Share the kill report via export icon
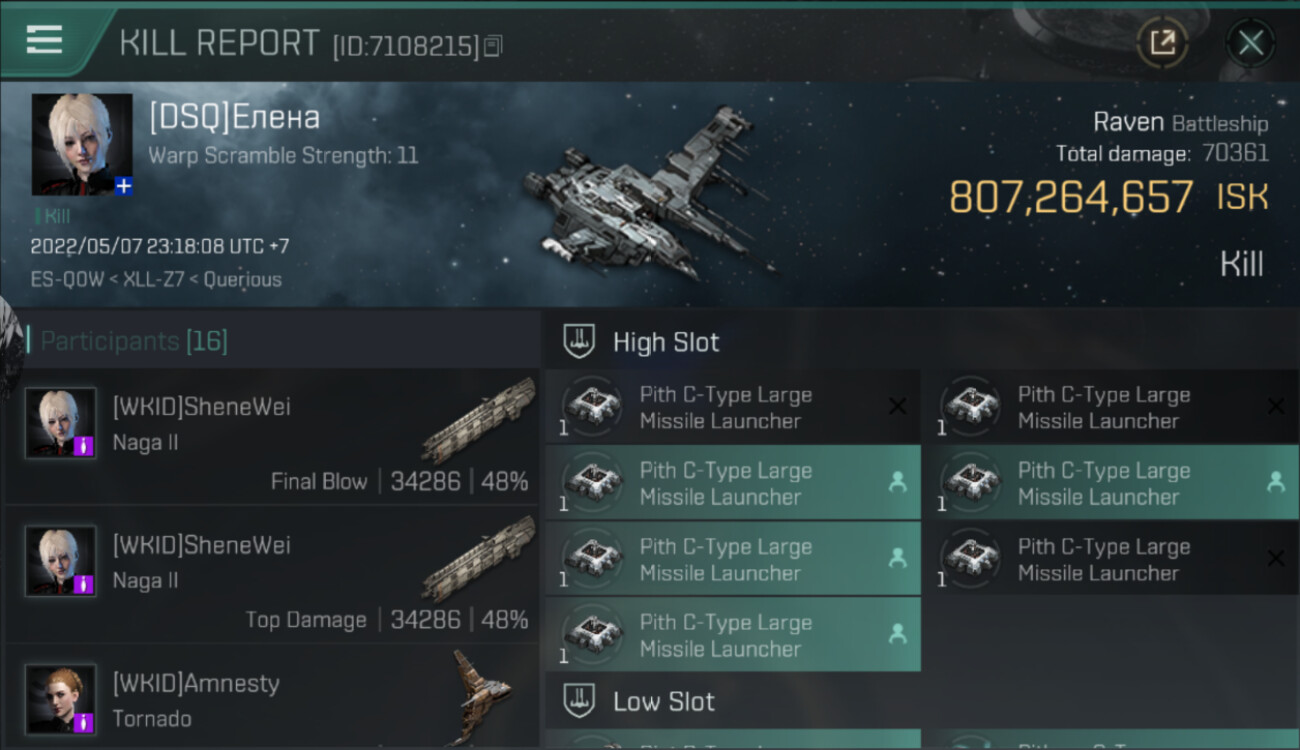 1162,43
